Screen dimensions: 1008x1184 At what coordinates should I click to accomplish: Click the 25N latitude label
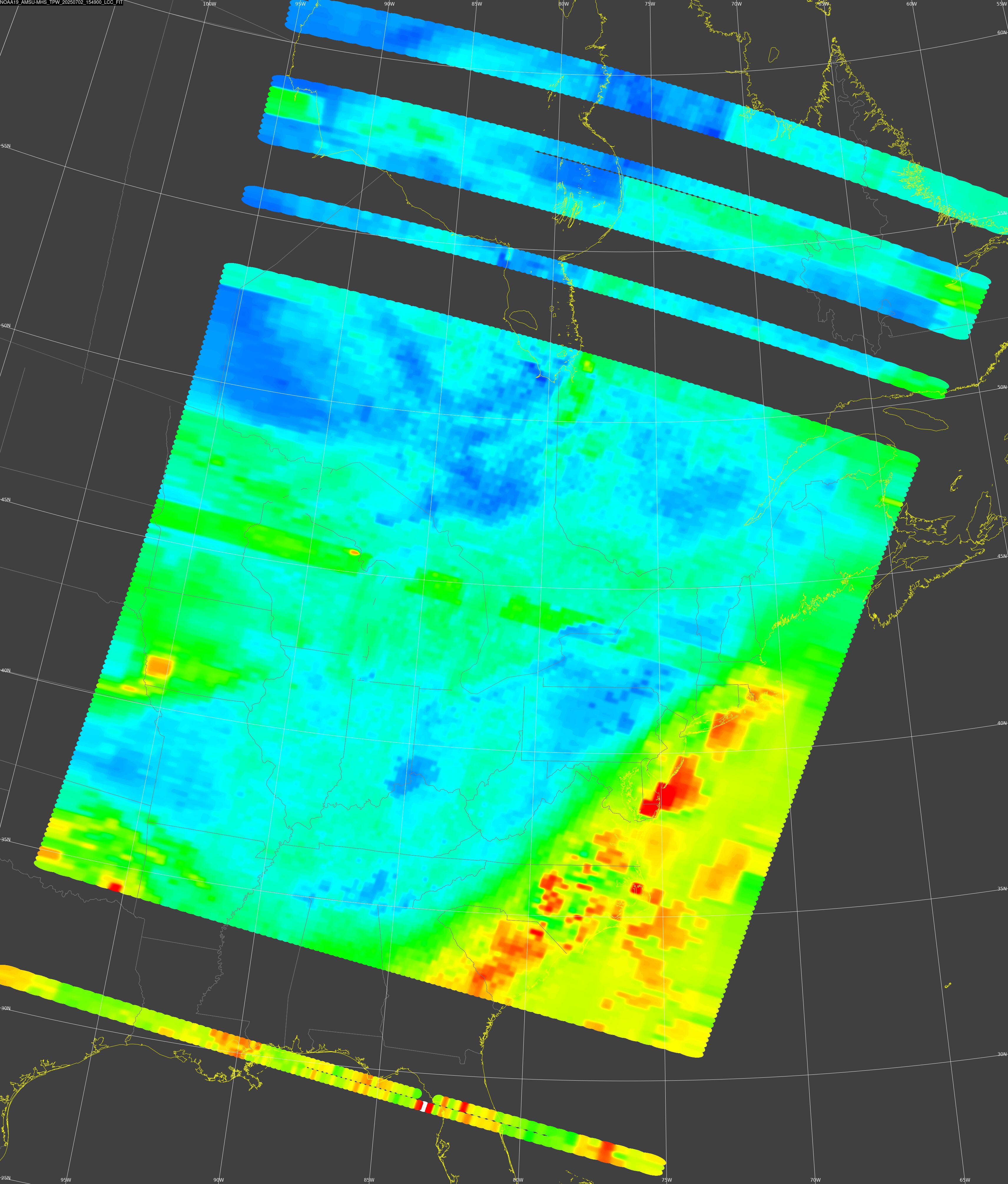[5, 1178]
